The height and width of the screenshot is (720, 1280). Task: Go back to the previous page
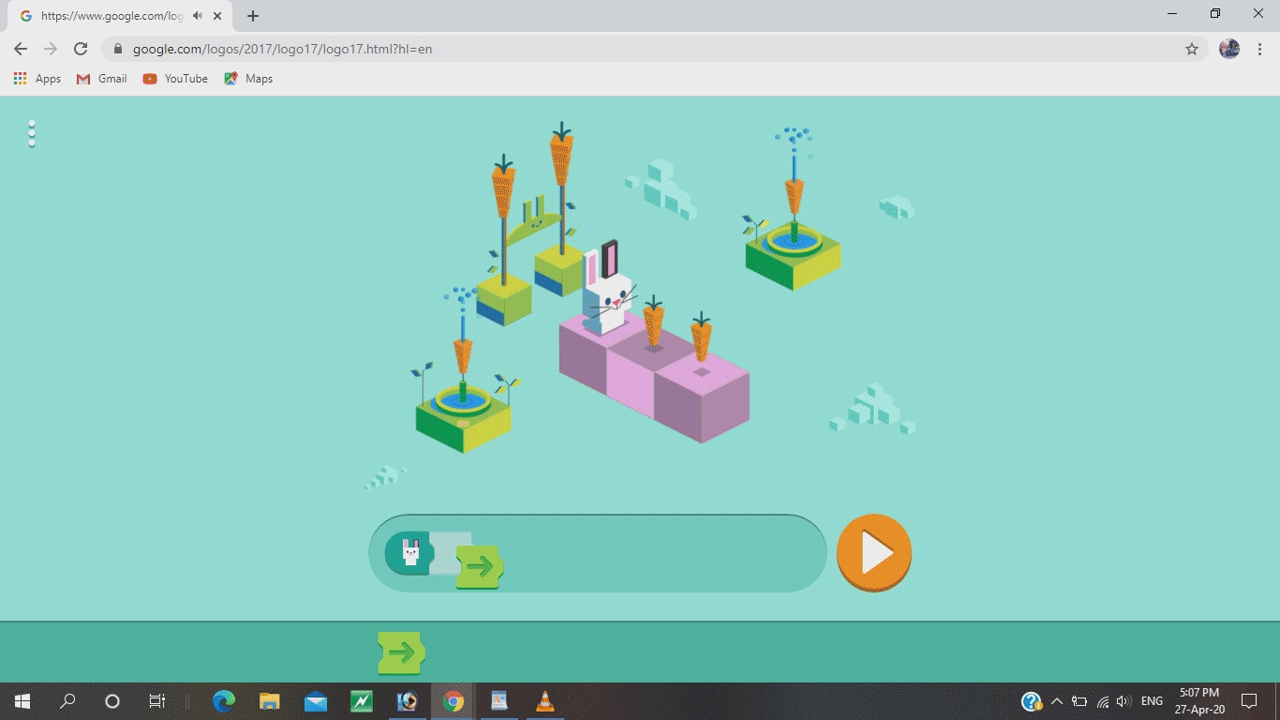pos(20,49)
